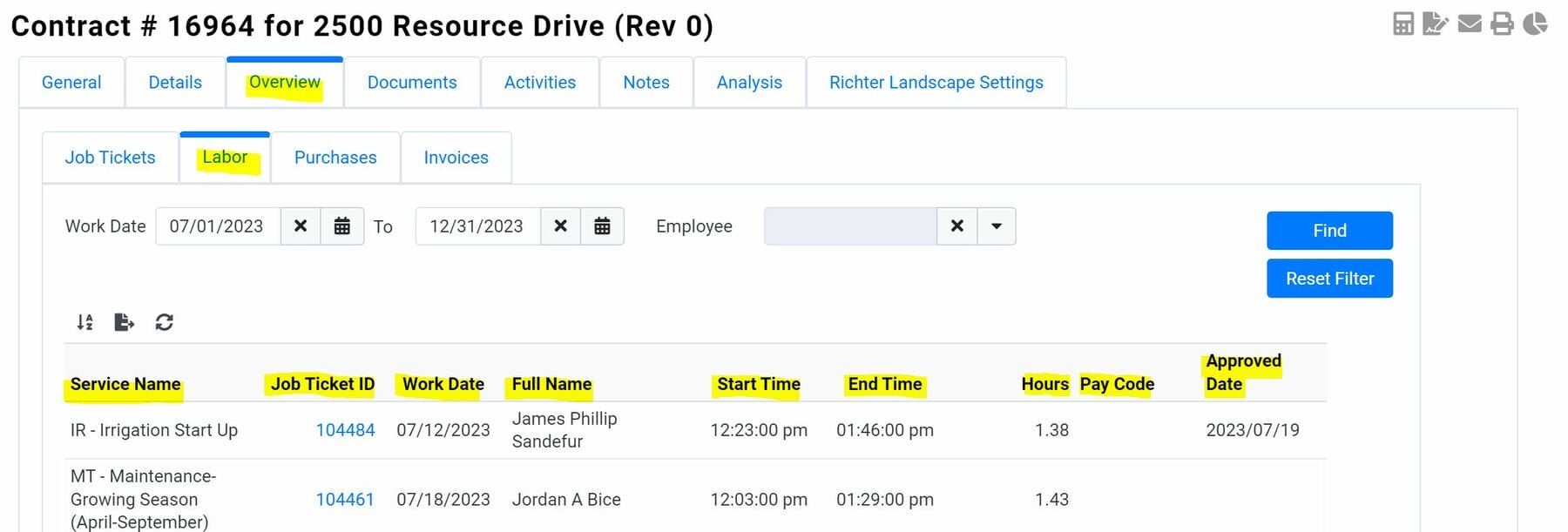Sort the labor grid A to Z
The width and height of the screenshot is (1568, 532).
pos(84,322)
